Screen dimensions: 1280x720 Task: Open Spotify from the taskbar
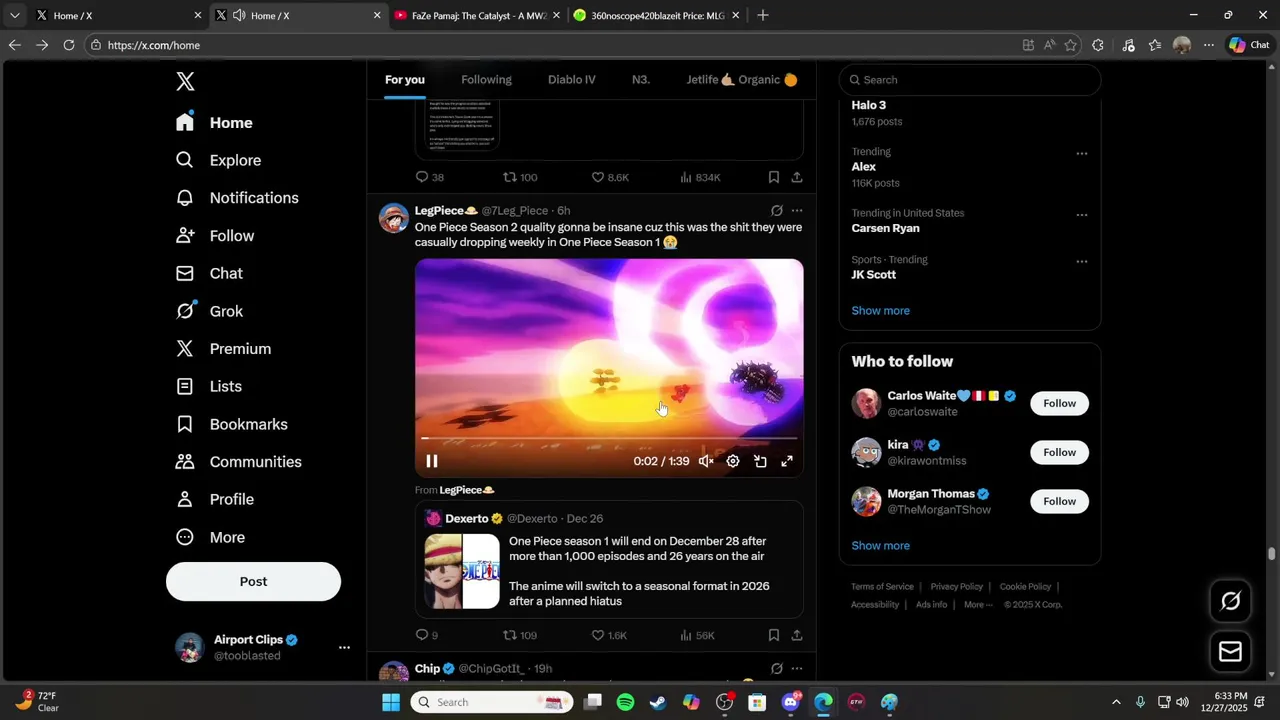point(625,702)
